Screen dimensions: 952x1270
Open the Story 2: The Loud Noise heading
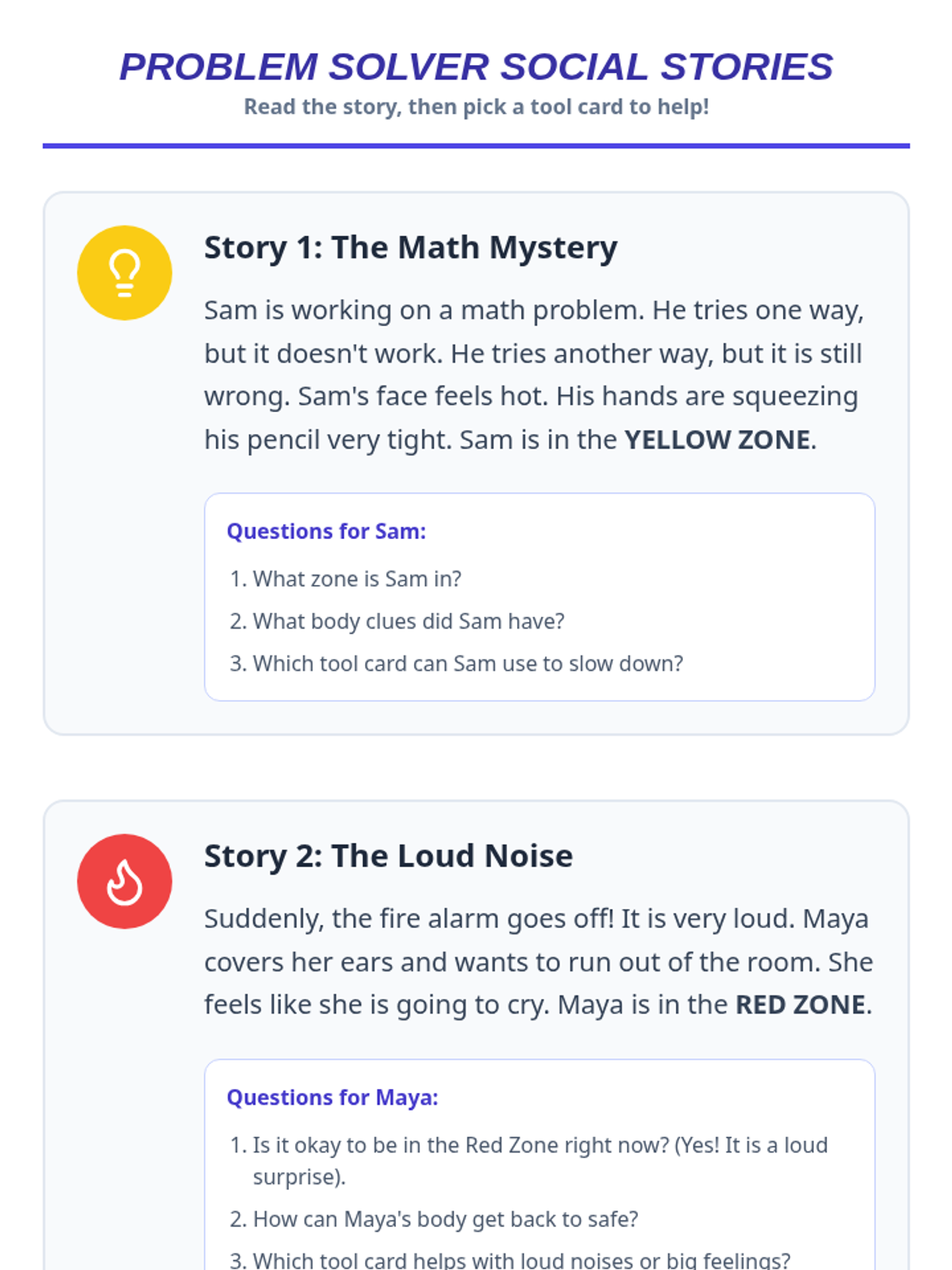click(389, 856)
